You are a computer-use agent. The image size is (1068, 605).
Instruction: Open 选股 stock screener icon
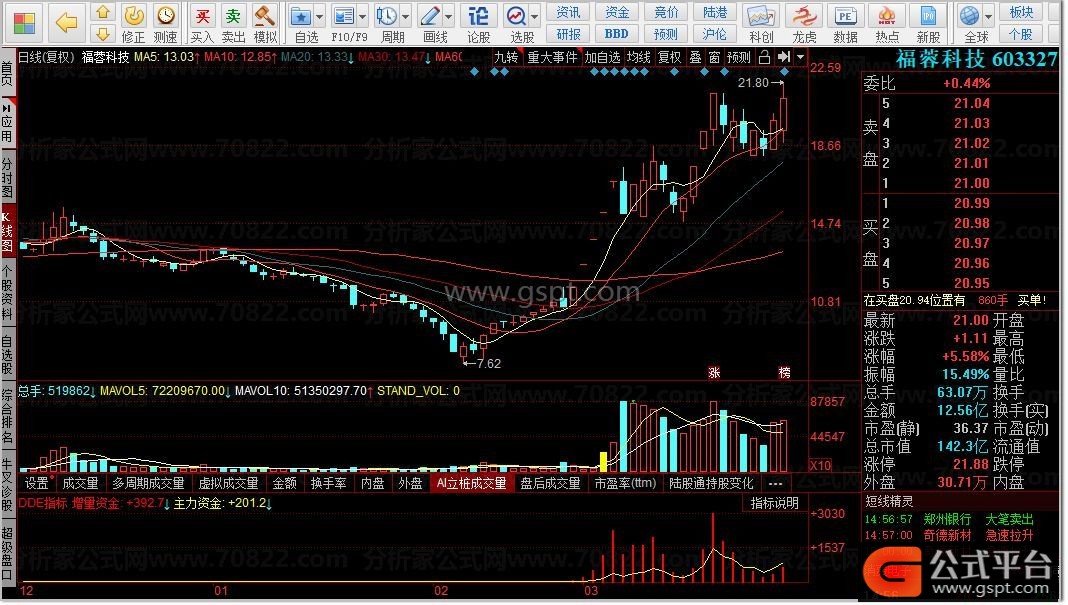(519, 23)
